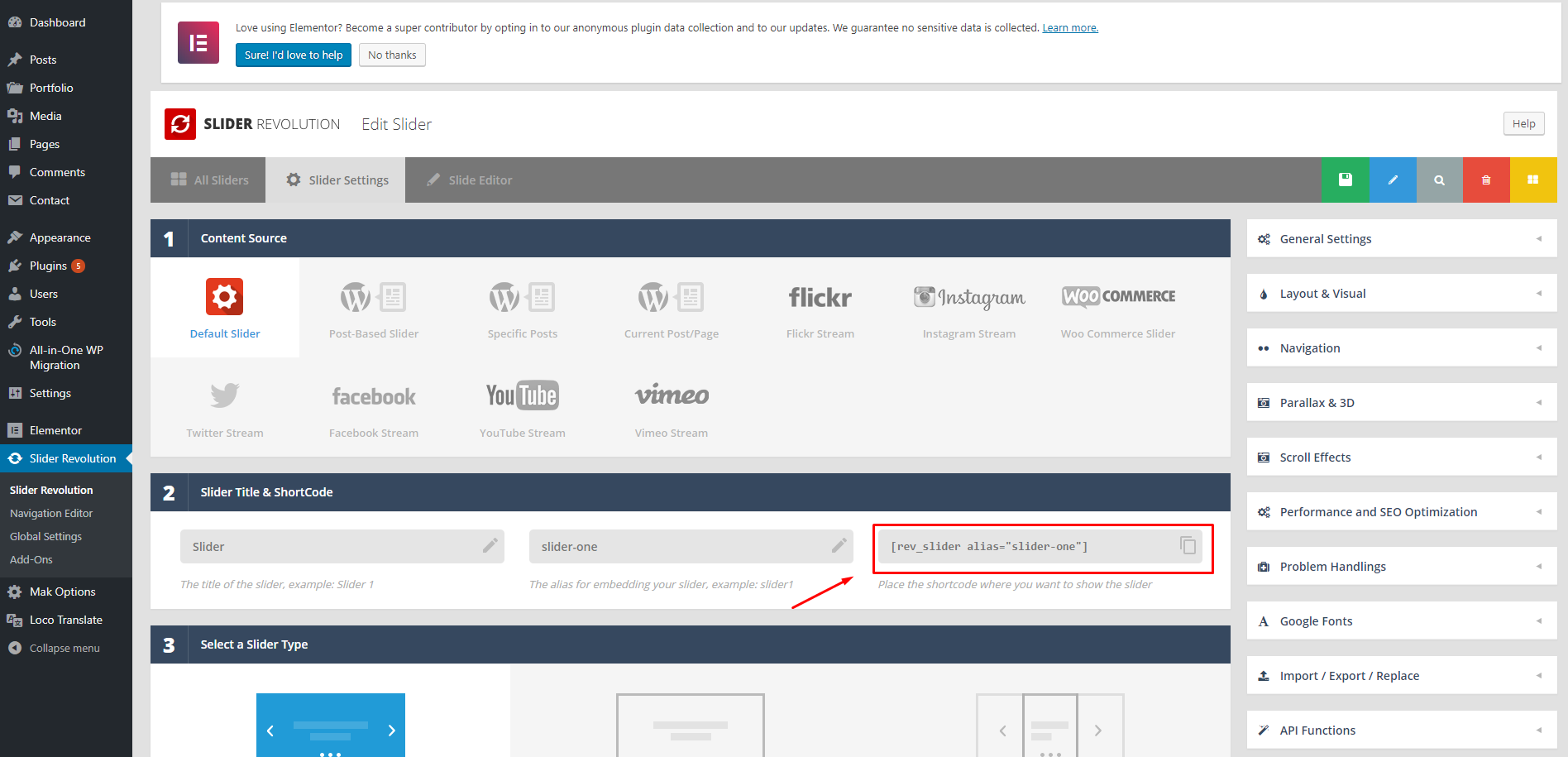Open Navigation Editor submenu
This screenshot has width=1568, height=757.
(x=51, y=513)
